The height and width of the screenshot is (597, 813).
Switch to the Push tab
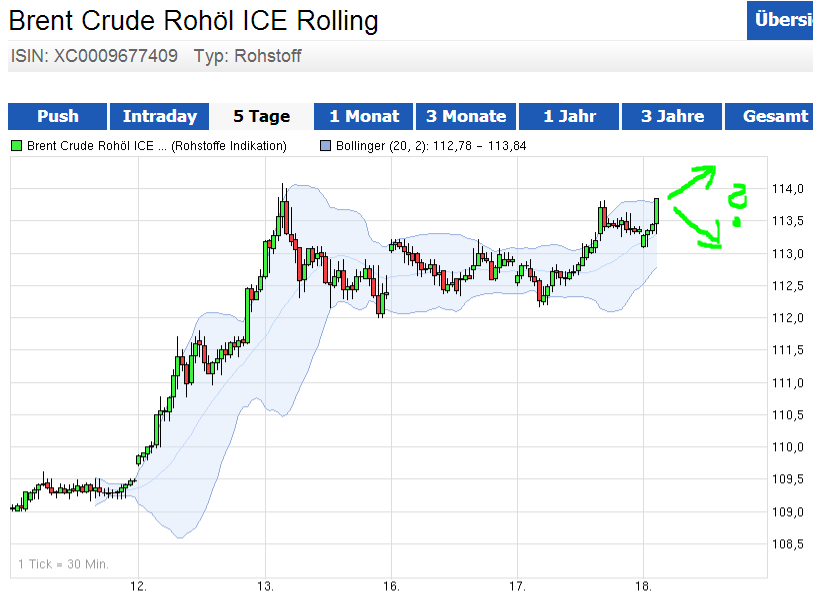(57, 116)
